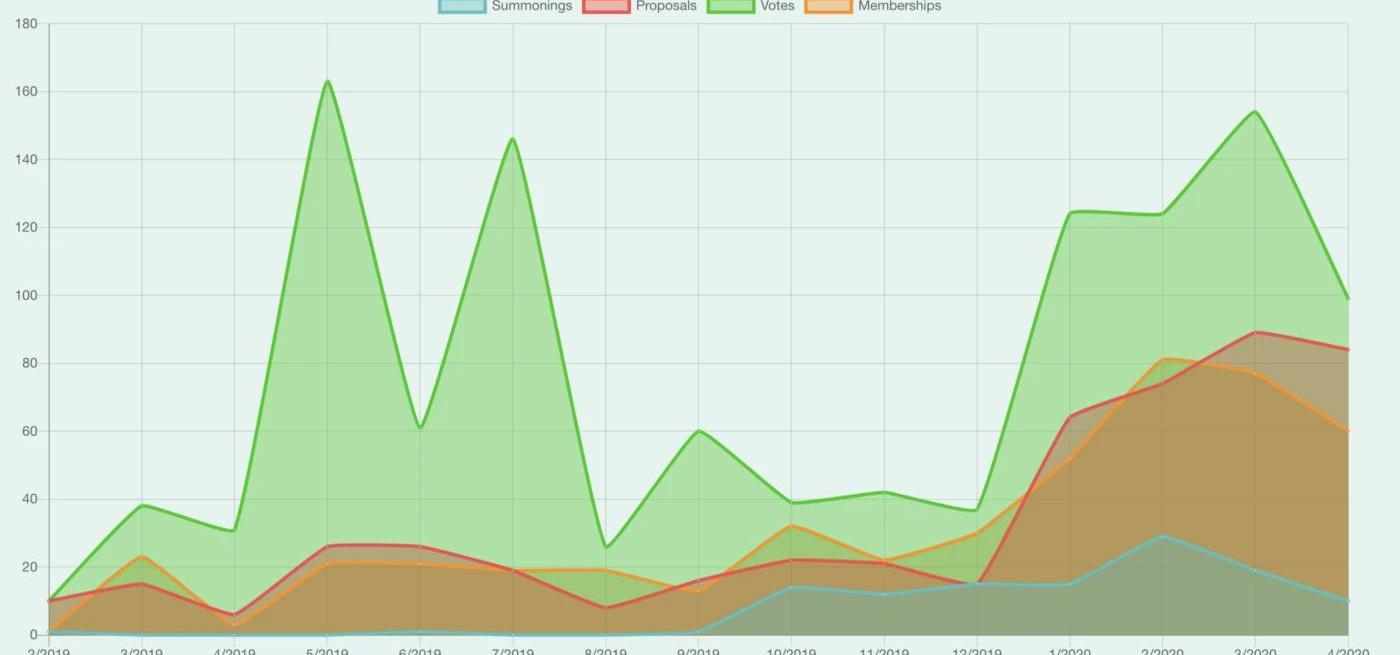1400x655 pixels.
Task: Select the Proposals point at 1/2020
Action: (1070, 417)
